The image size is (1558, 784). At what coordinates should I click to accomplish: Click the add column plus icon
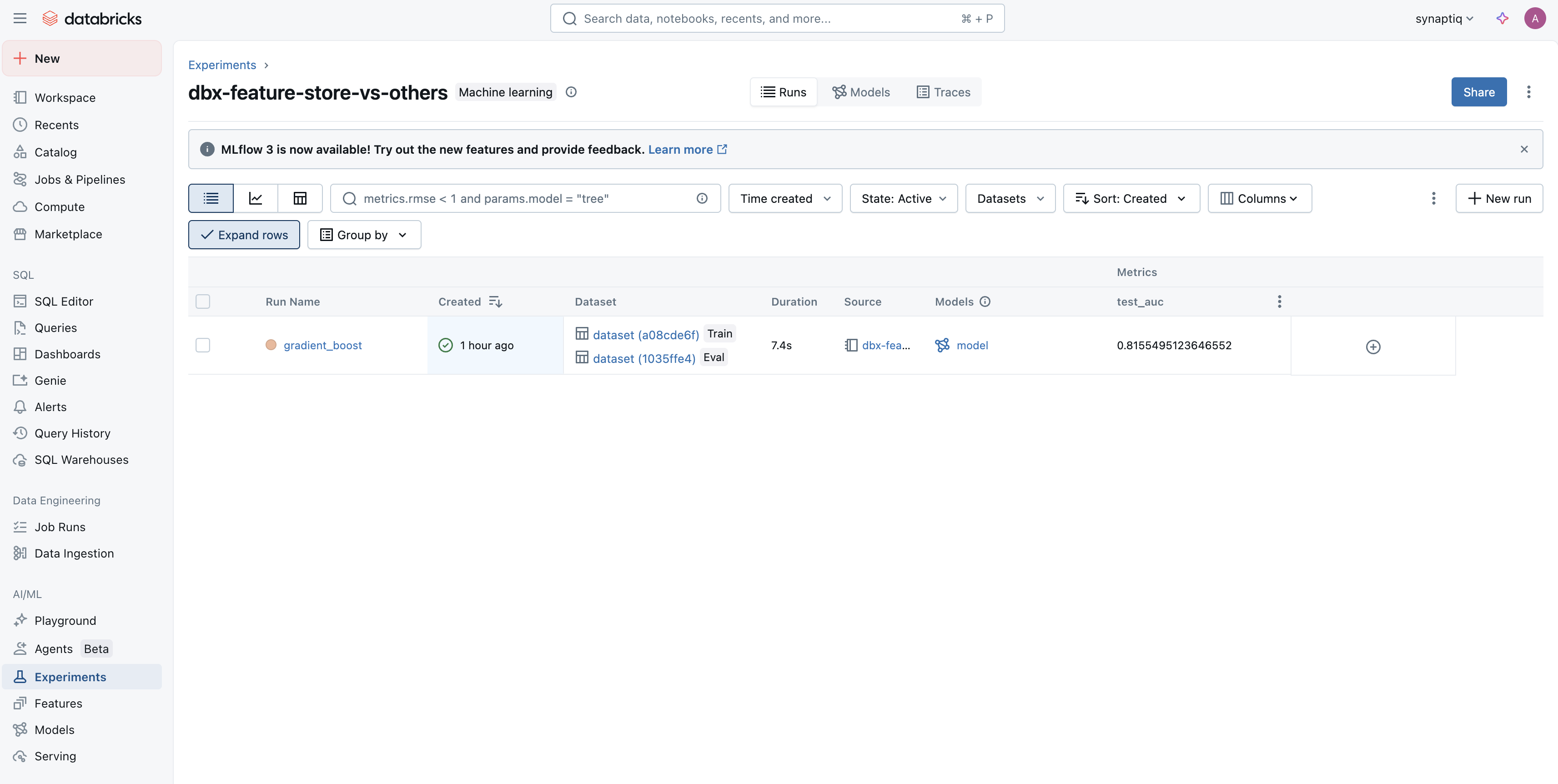coord(1373,347)
